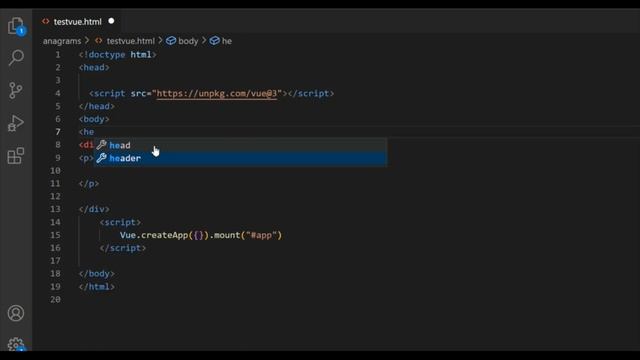The height and width of the screenshot is (360, 640).
Task: Click the <script> tag on line 14
Action: pos(120,222)
